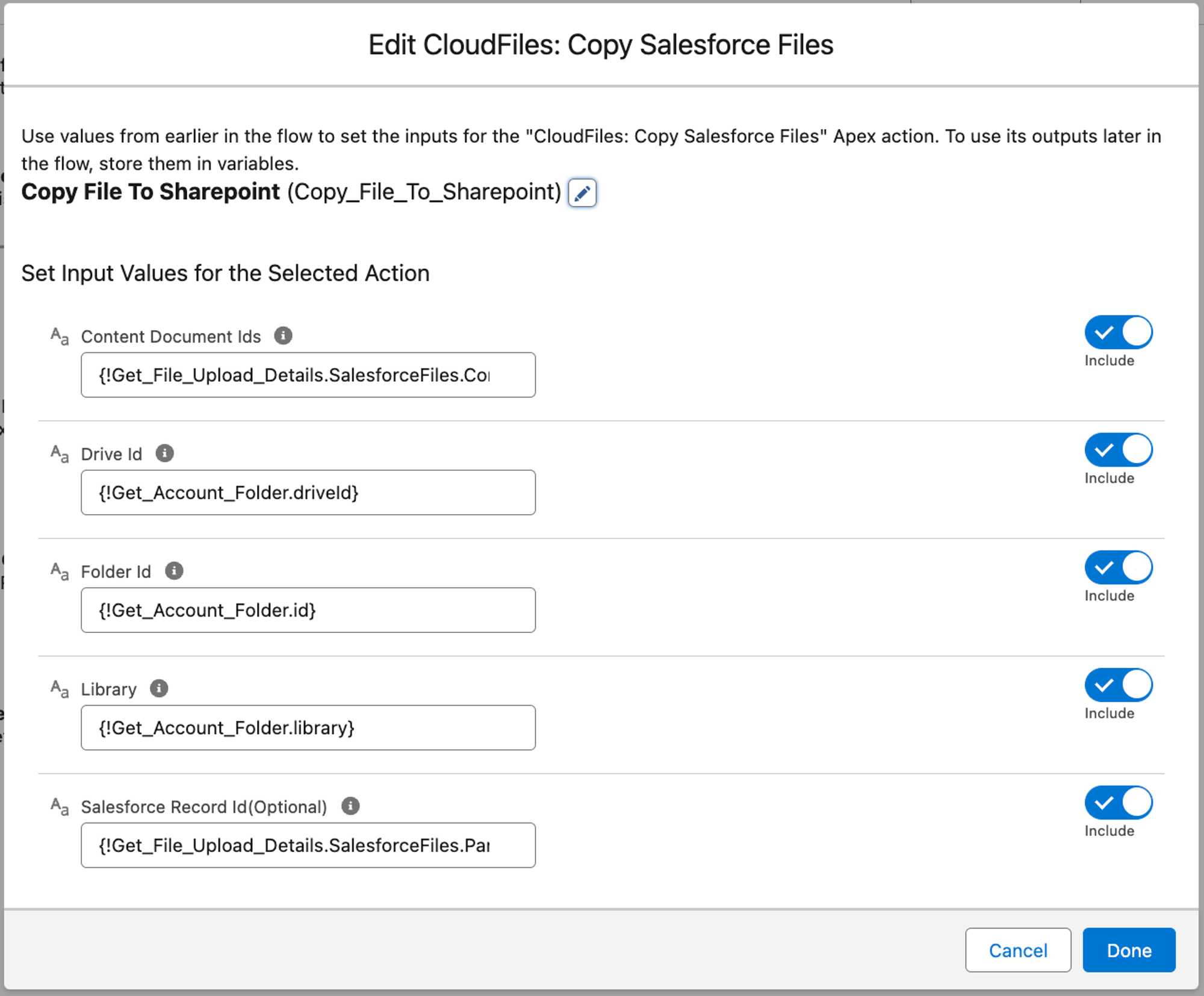Toggle Include switch for Salesforce Record Id
This screenshot has height=996, width=1204.
point(1119,803)
